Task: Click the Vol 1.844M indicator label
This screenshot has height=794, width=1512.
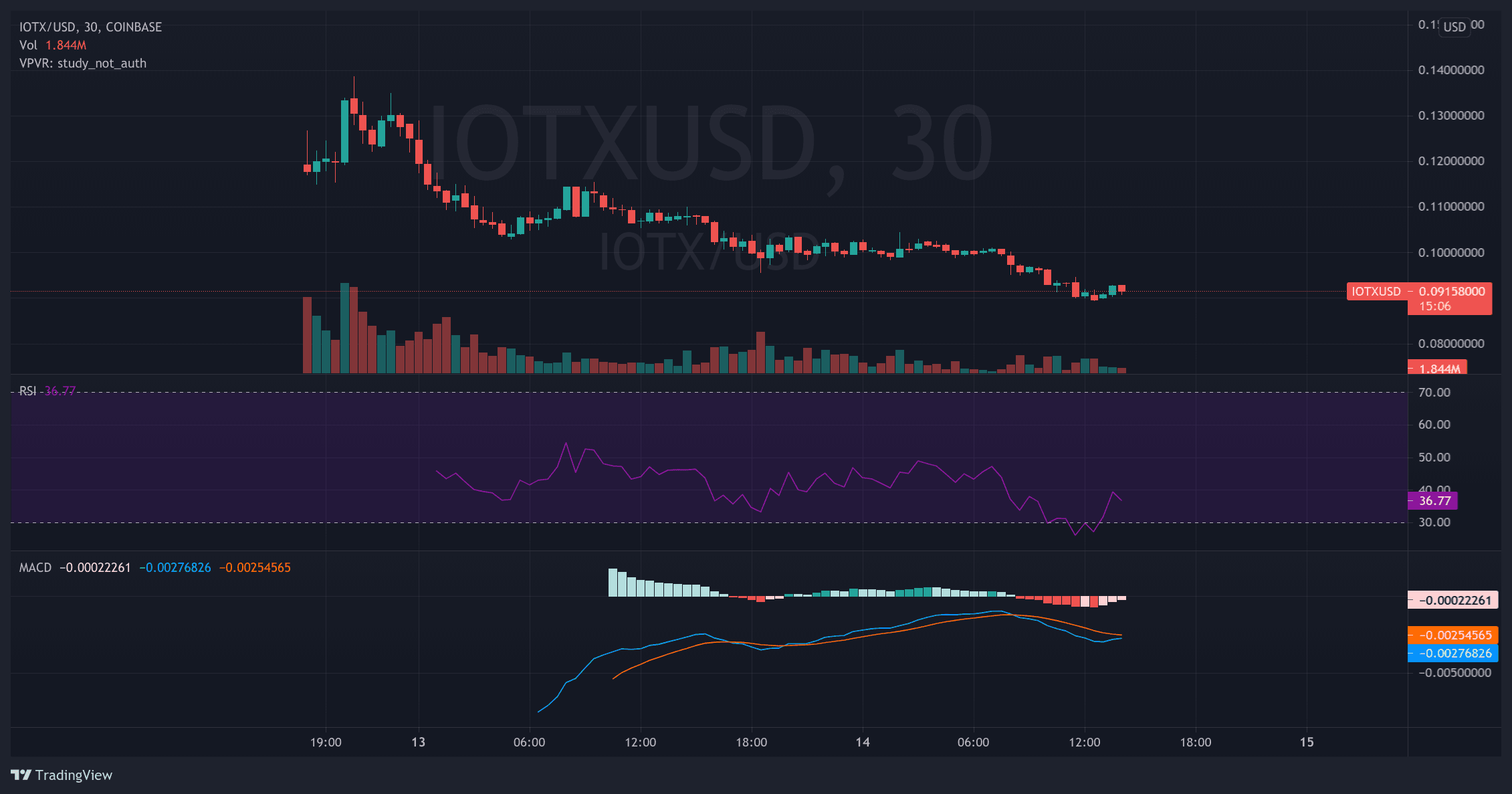Action: pyautogui.click(x=52, y=45)
